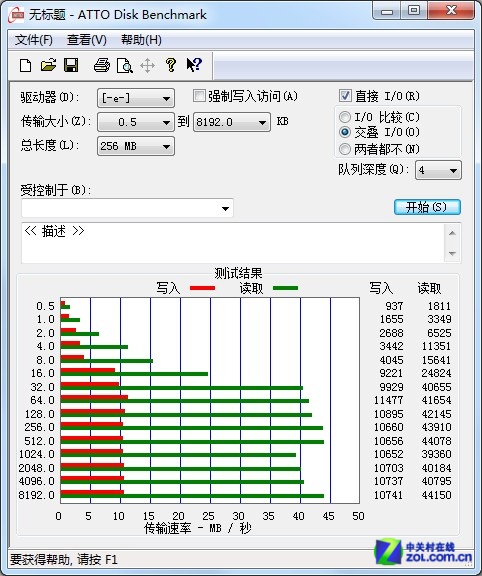
Task: Close the ATTO Disk Benchmark window
Action: tap(451, 11)
